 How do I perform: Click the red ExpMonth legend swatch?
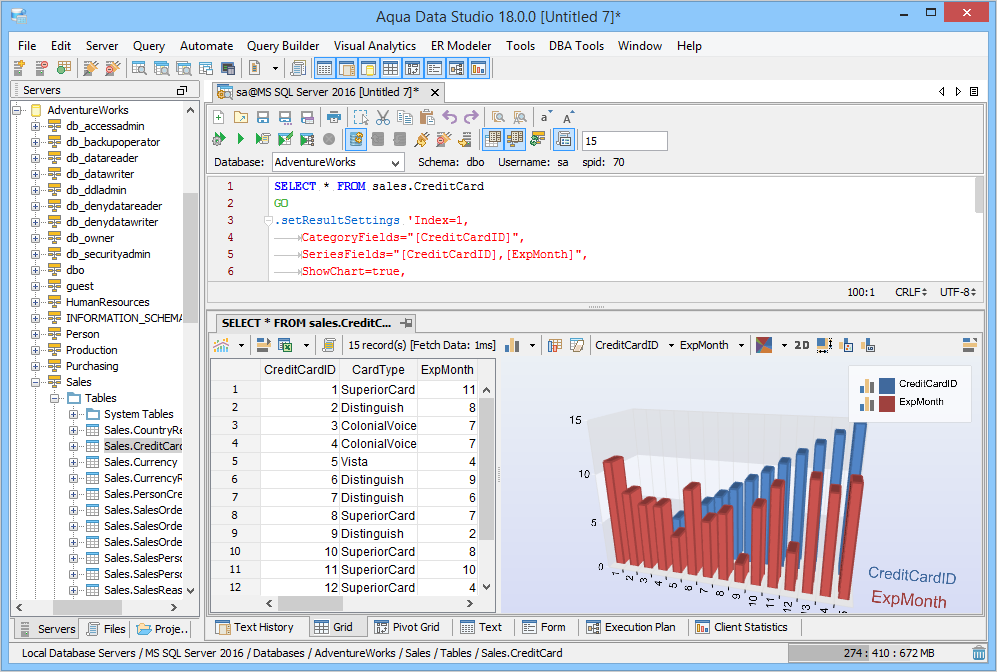[887, 403]
